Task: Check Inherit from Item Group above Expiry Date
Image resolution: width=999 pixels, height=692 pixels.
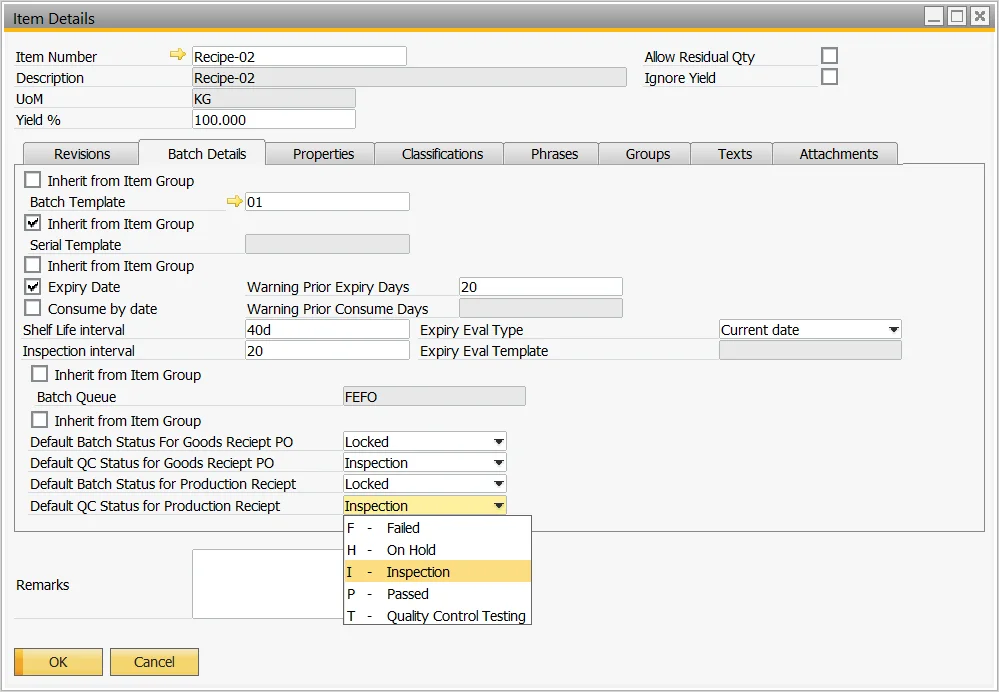Action: 32,265
